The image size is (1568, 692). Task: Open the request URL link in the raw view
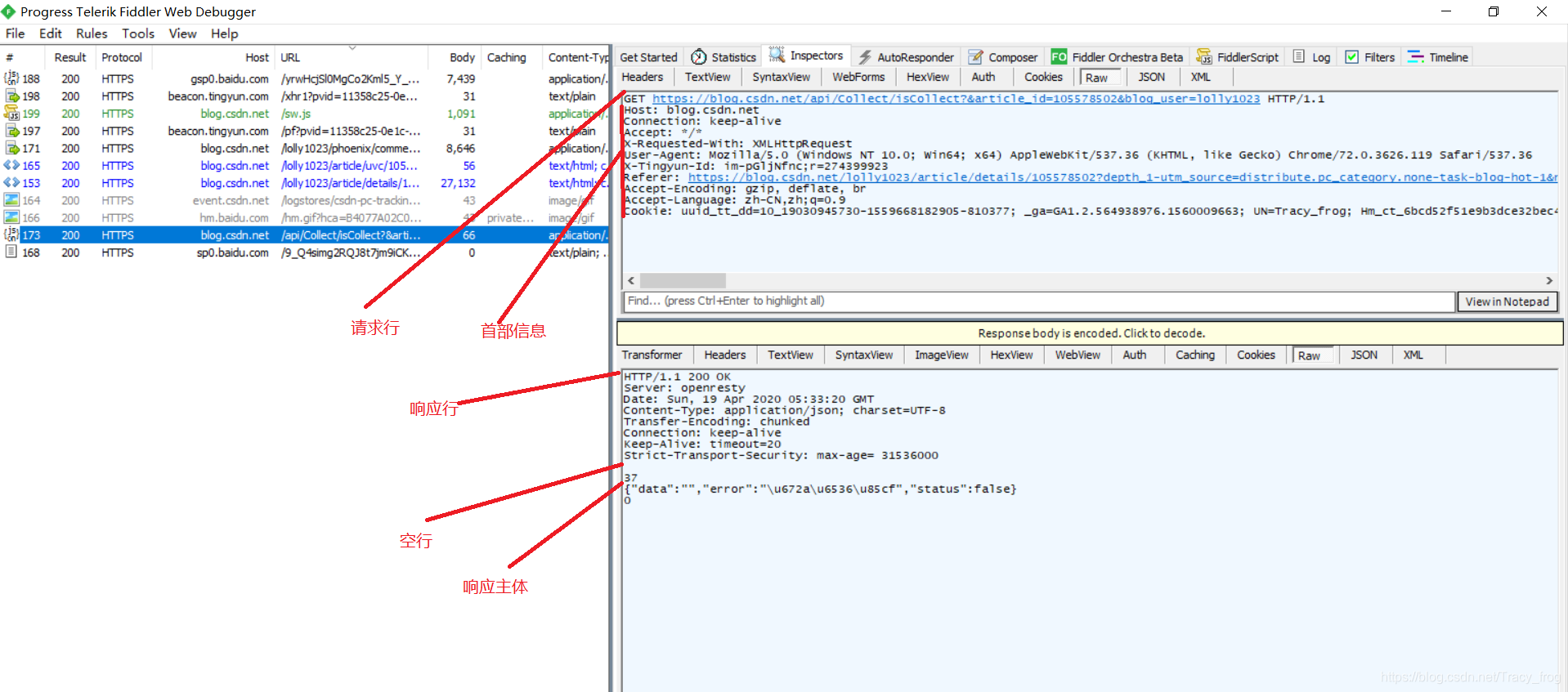[956, 99]
